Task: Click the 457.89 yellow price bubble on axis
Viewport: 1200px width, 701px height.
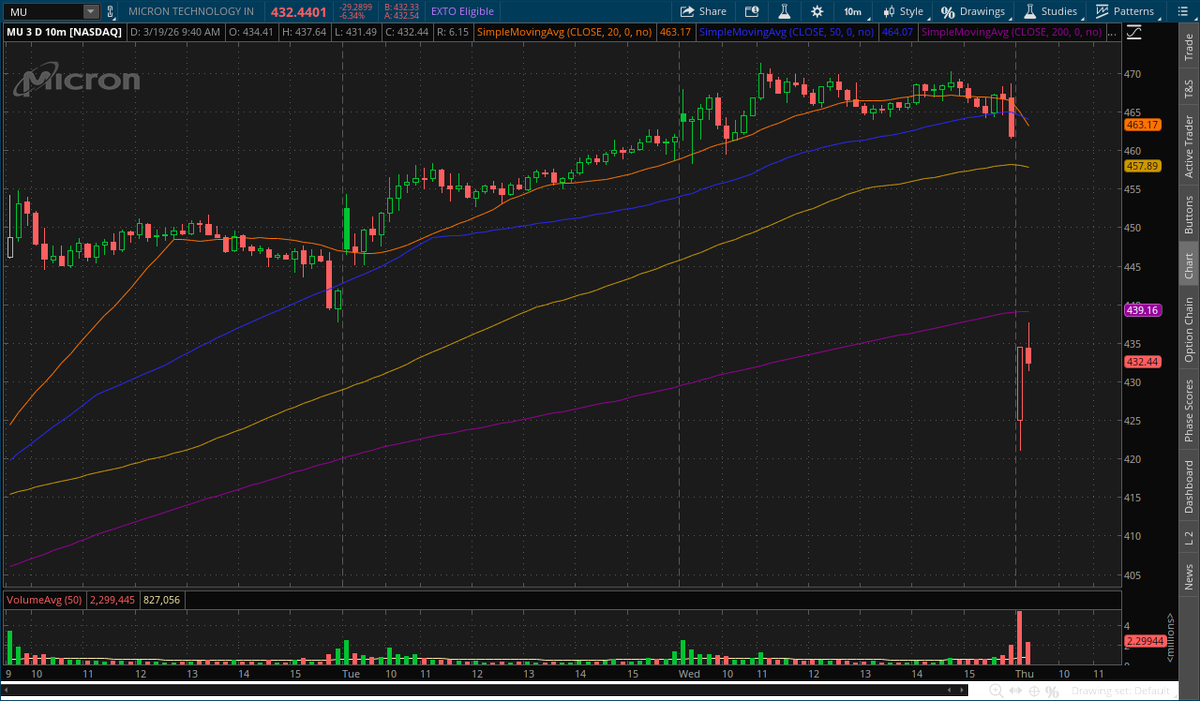Action: pos(1141,166)
